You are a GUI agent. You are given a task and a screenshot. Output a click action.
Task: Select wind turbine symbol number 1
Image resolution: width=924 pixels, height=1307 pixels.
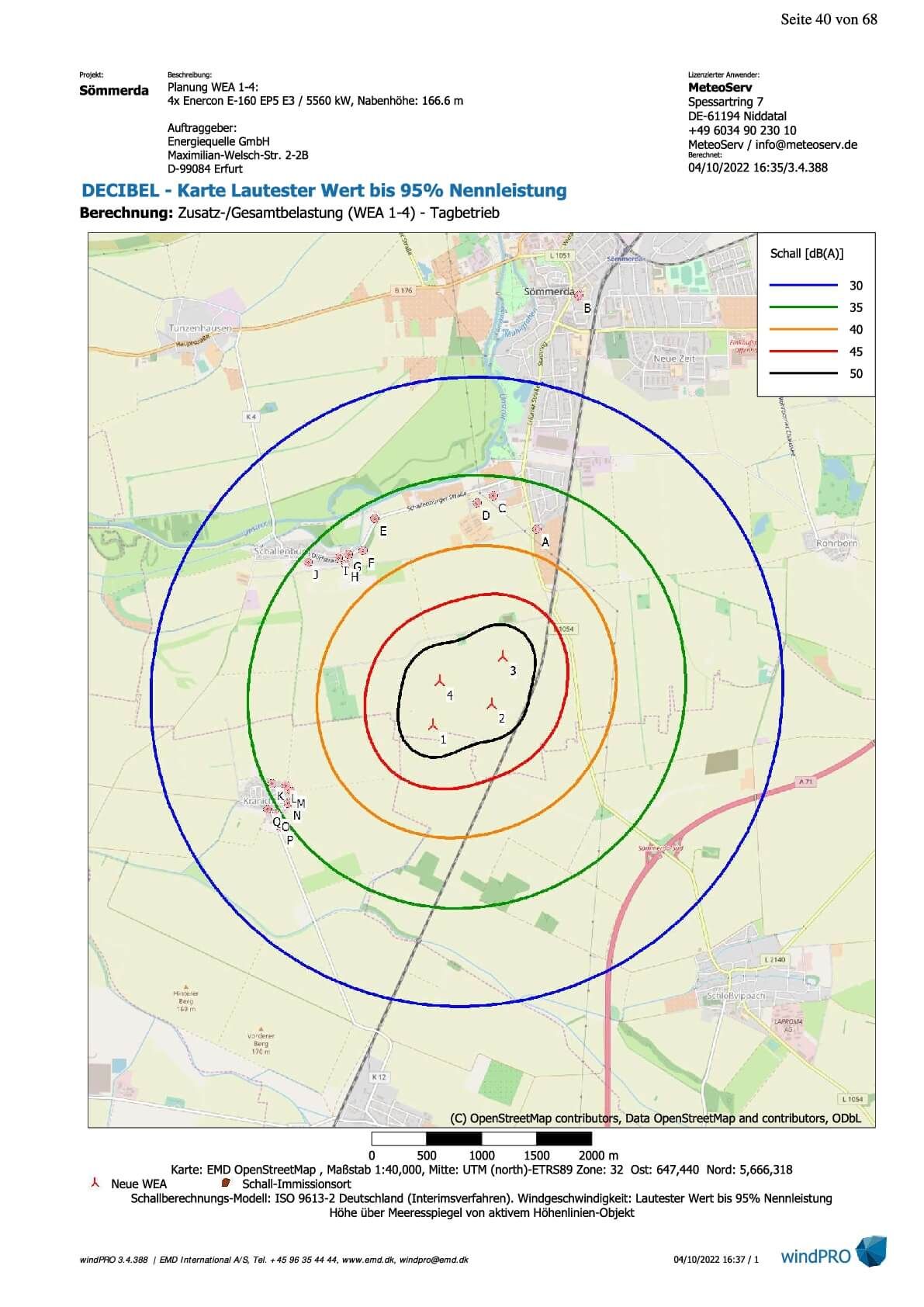click(432, 724)
